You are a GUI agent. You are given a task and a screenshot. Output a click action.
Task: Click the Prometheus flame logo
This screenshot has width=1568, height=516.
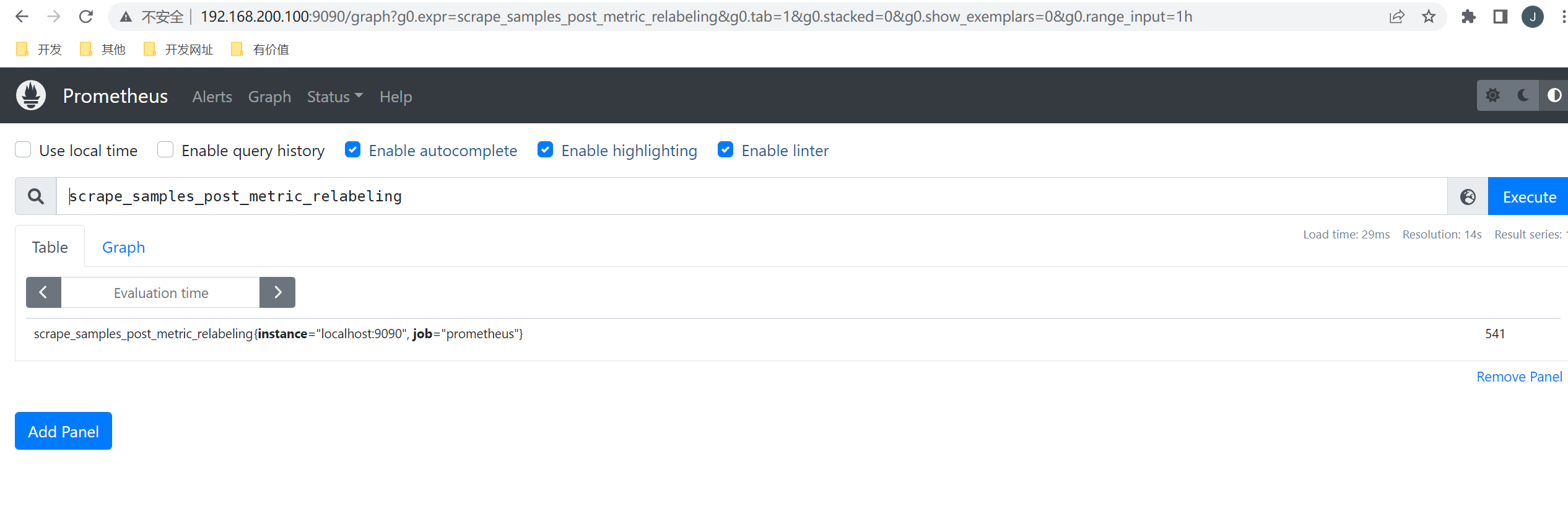[31, 95]
